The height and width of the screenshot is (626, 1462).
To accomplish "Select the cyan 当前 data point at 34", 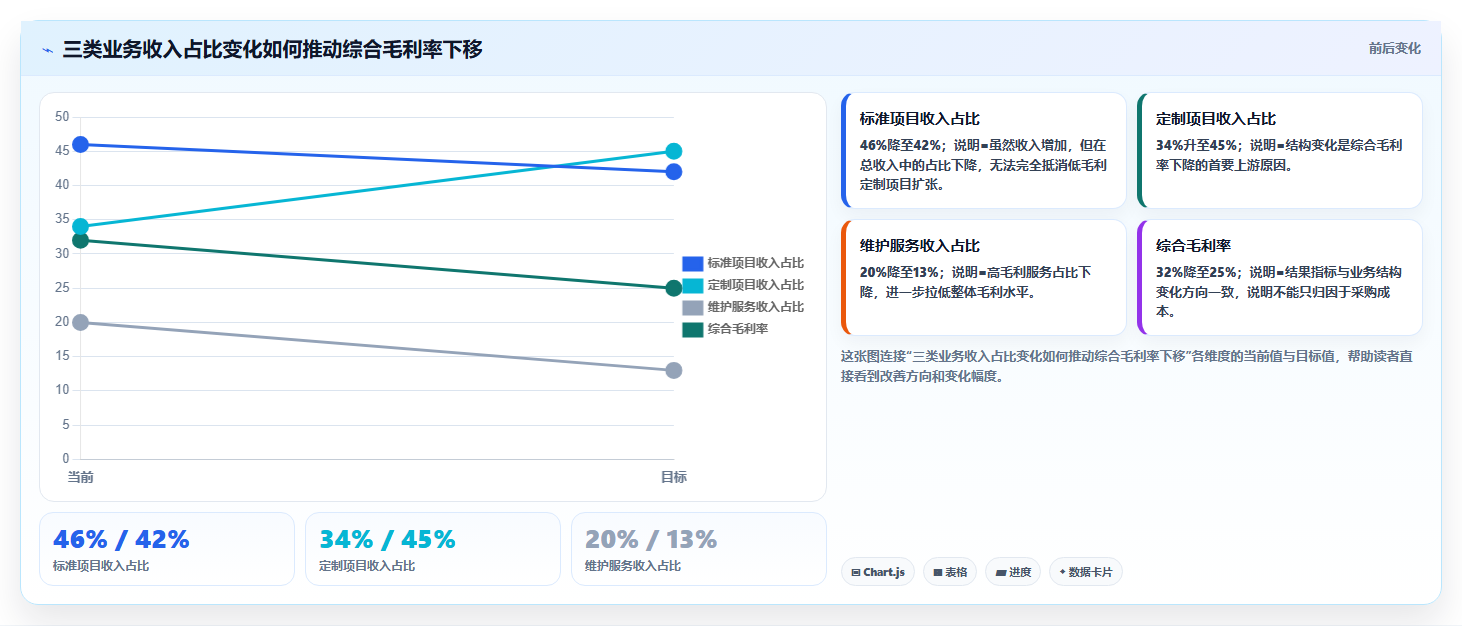I will (80, 227).
